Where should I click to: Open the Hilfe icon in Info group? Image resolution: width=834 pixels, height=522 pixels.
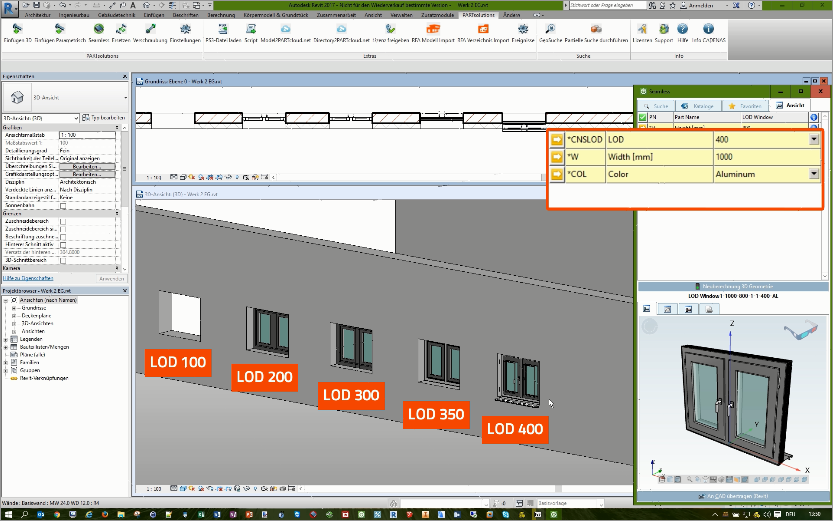coord(681,30)
